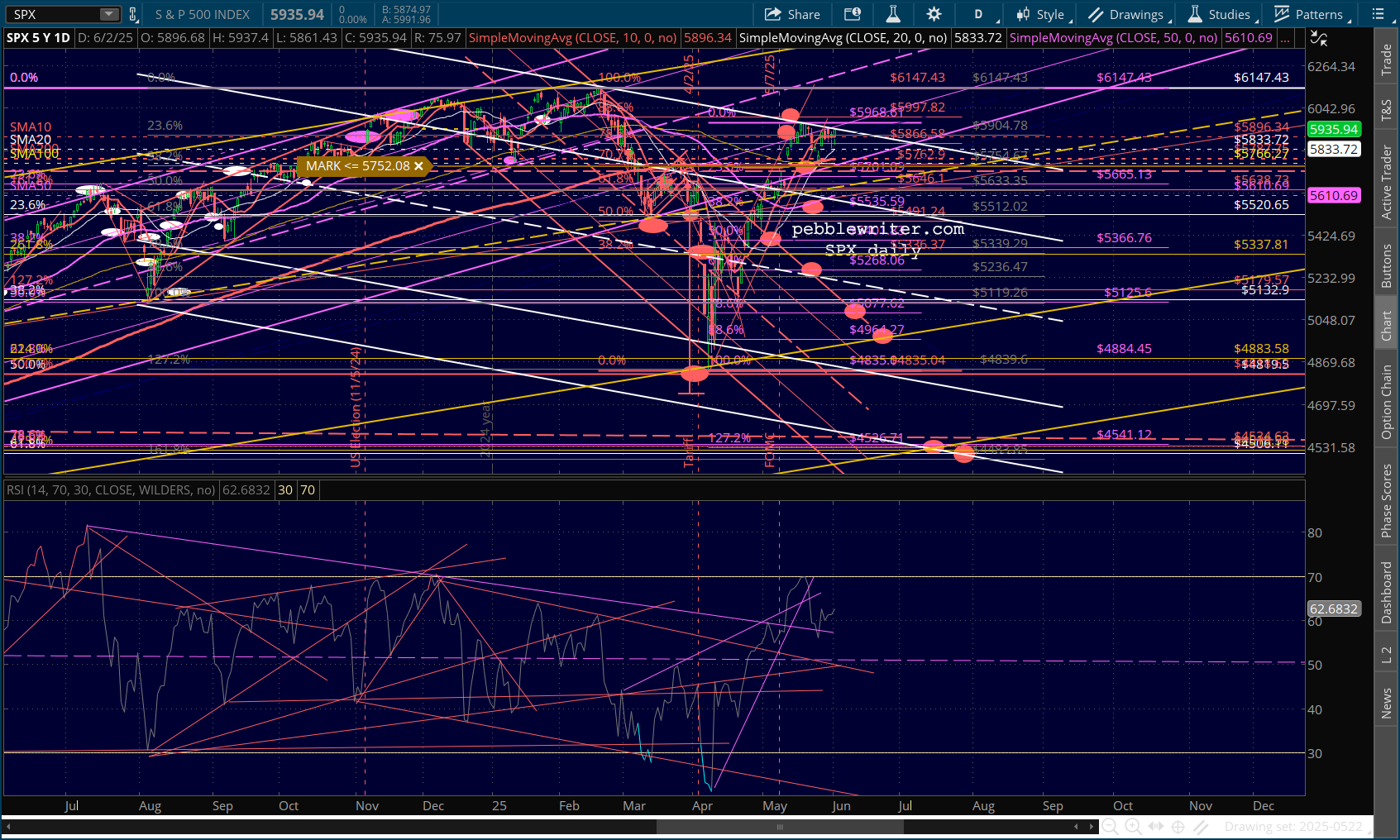Screen dimensions: 1400x840
Task: Open the Patterns menu button
Action: (x=1313, y=14)
